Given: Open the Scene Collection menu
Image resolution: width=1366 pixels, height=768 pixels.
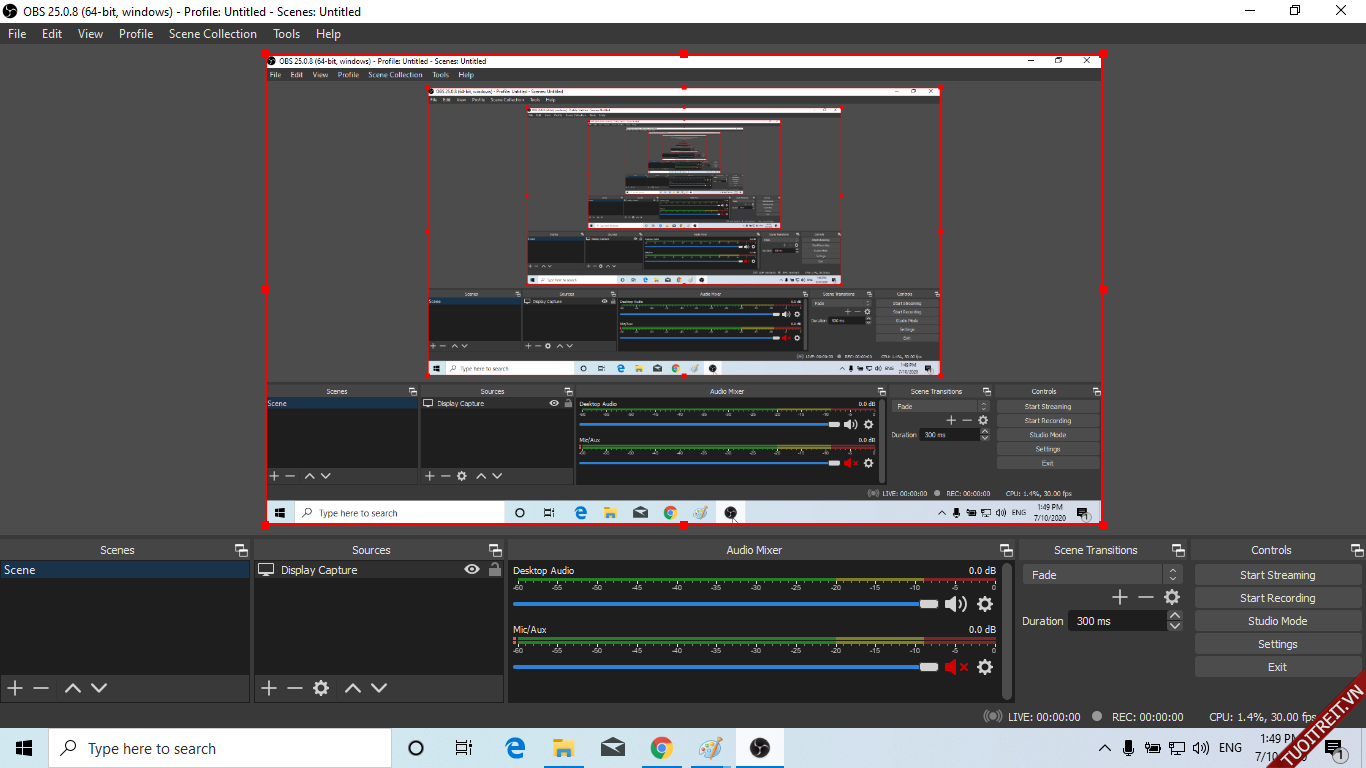Looking at the screenshot, I should [212, 34].
